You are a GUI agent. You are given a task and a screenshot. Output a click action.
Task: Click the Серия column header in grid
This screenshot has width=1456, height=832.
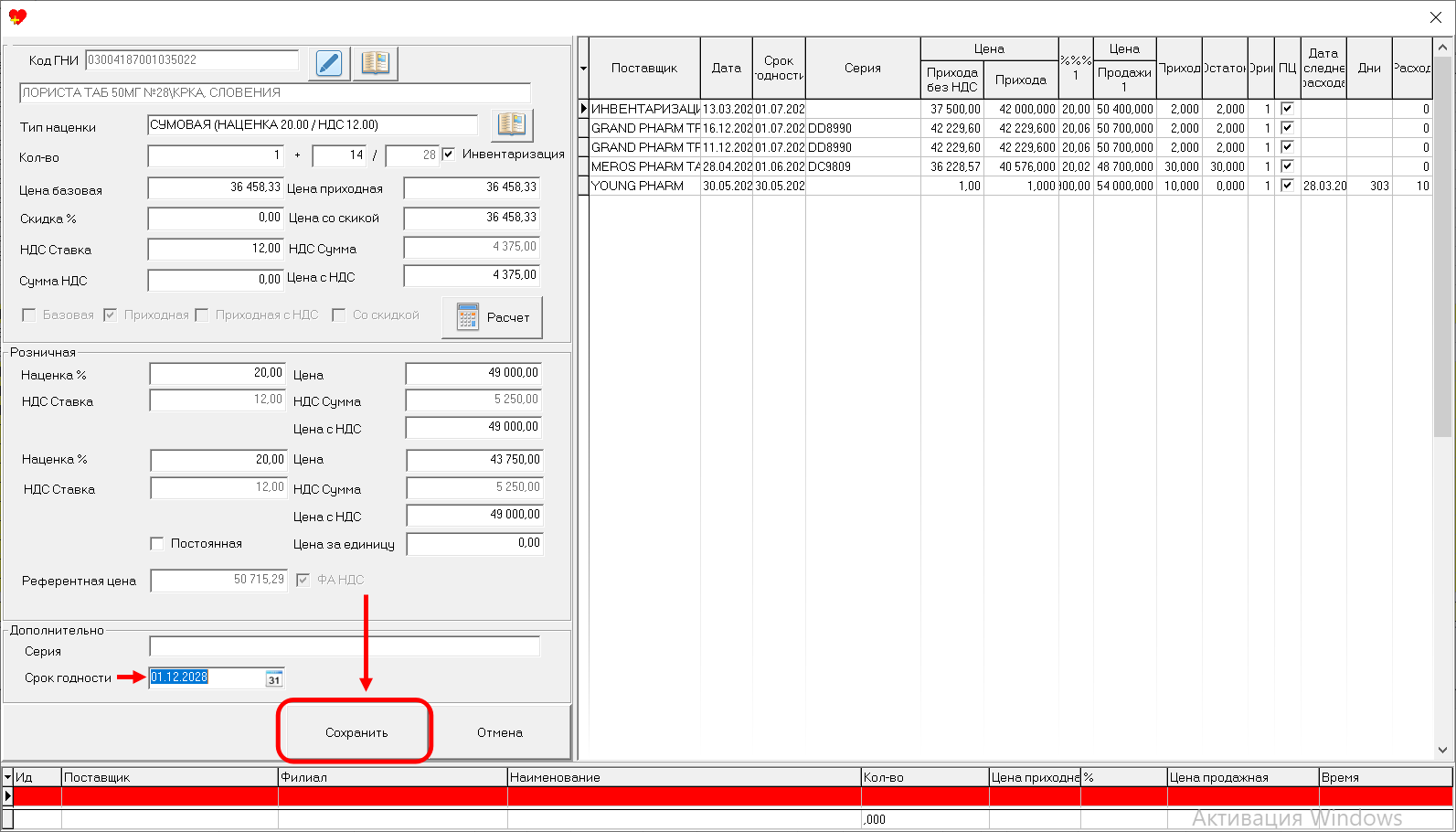click(863, 69)
